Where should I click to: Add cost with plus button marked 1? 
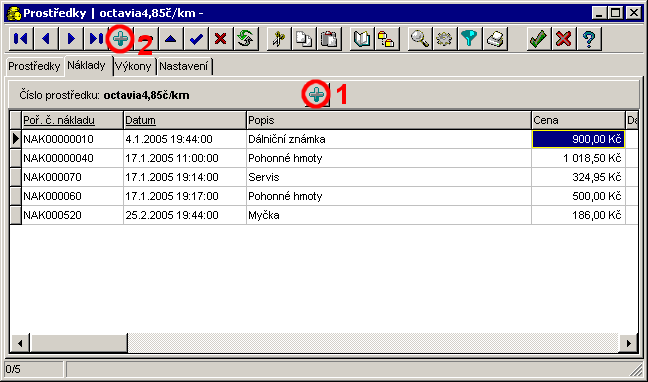(317, 95)
